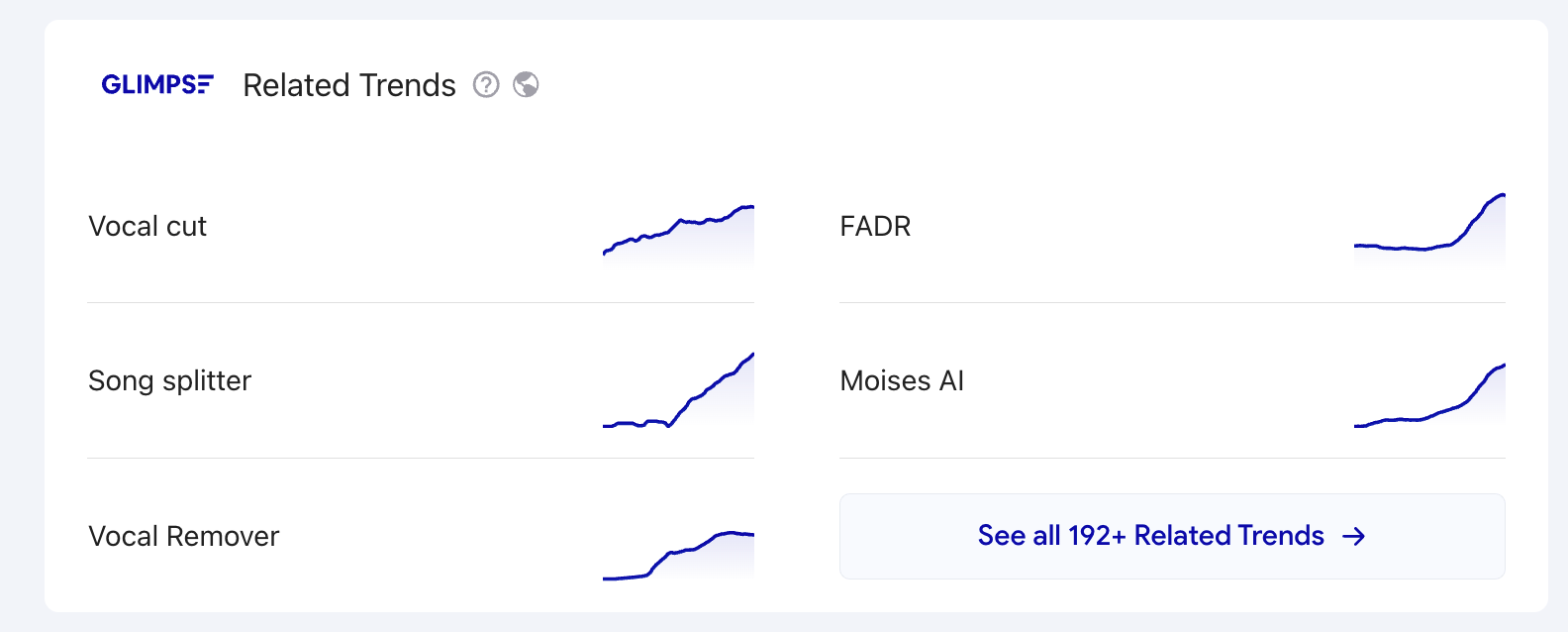Open the Vocal cut trend sparkline
This screenshot has height=632, width=1568.
678,234
